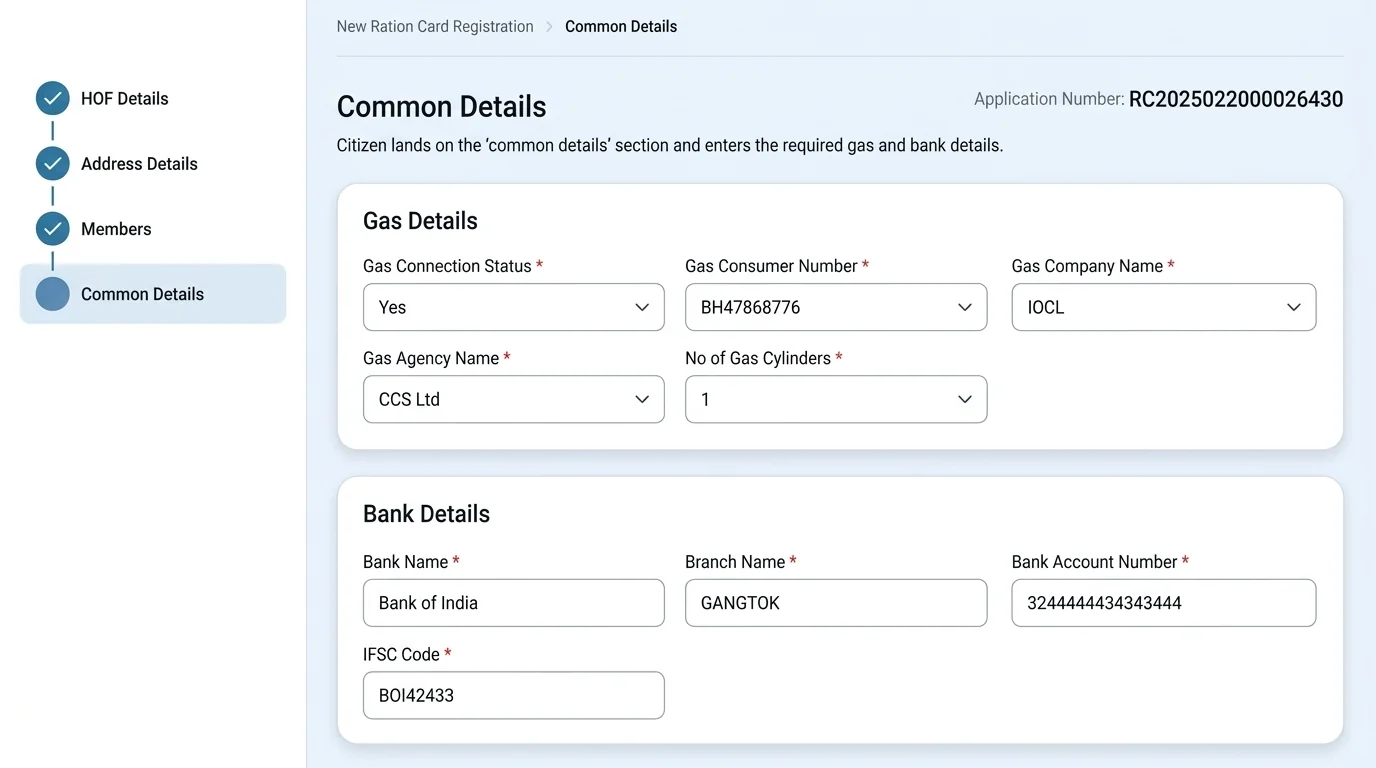The image size is (1376, 768).
Task: Click the Members checkmark step icon
Action: pyautogui.click(x=53, y=229)
